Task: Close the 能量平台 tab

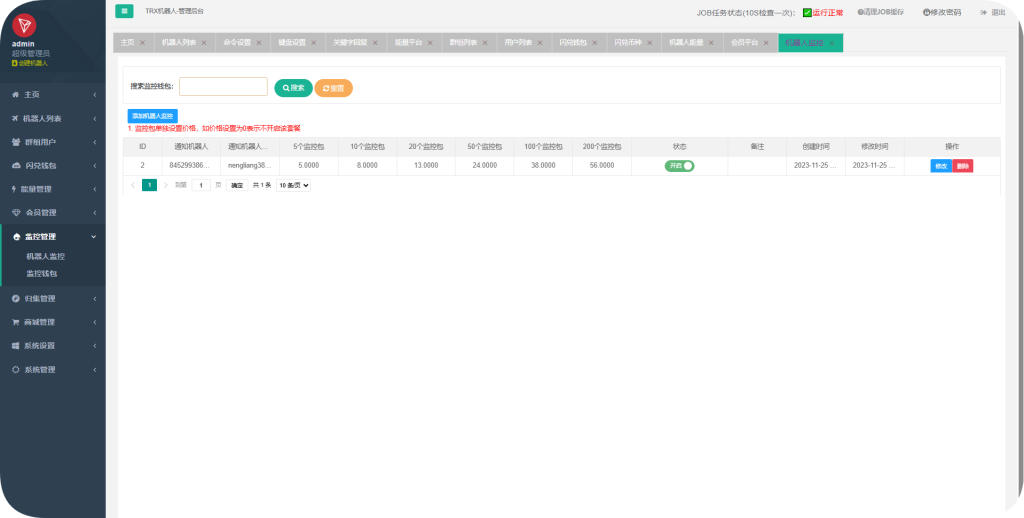Action: (430, 42)
